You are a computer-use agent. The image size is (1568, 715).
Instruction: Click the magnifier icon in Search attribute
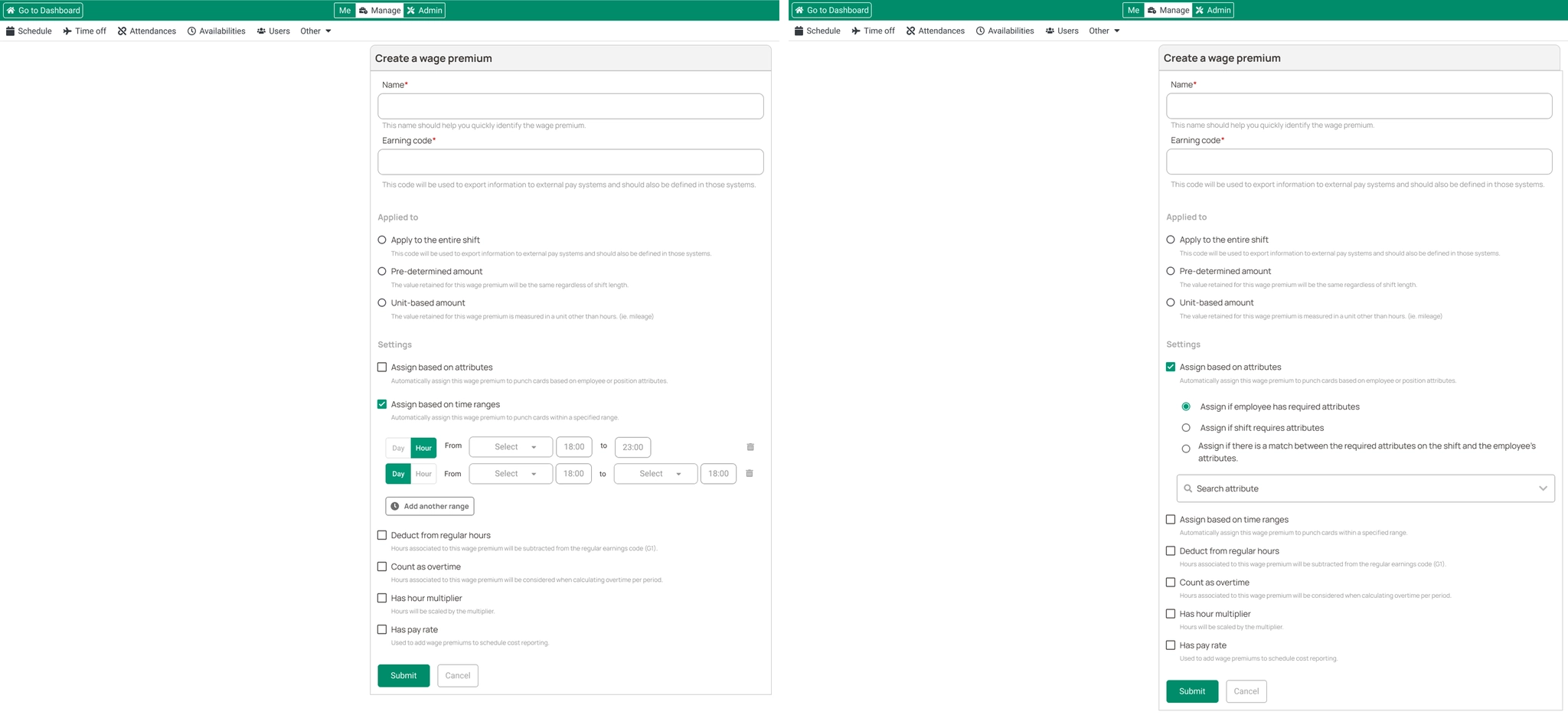coord(1187,489)
